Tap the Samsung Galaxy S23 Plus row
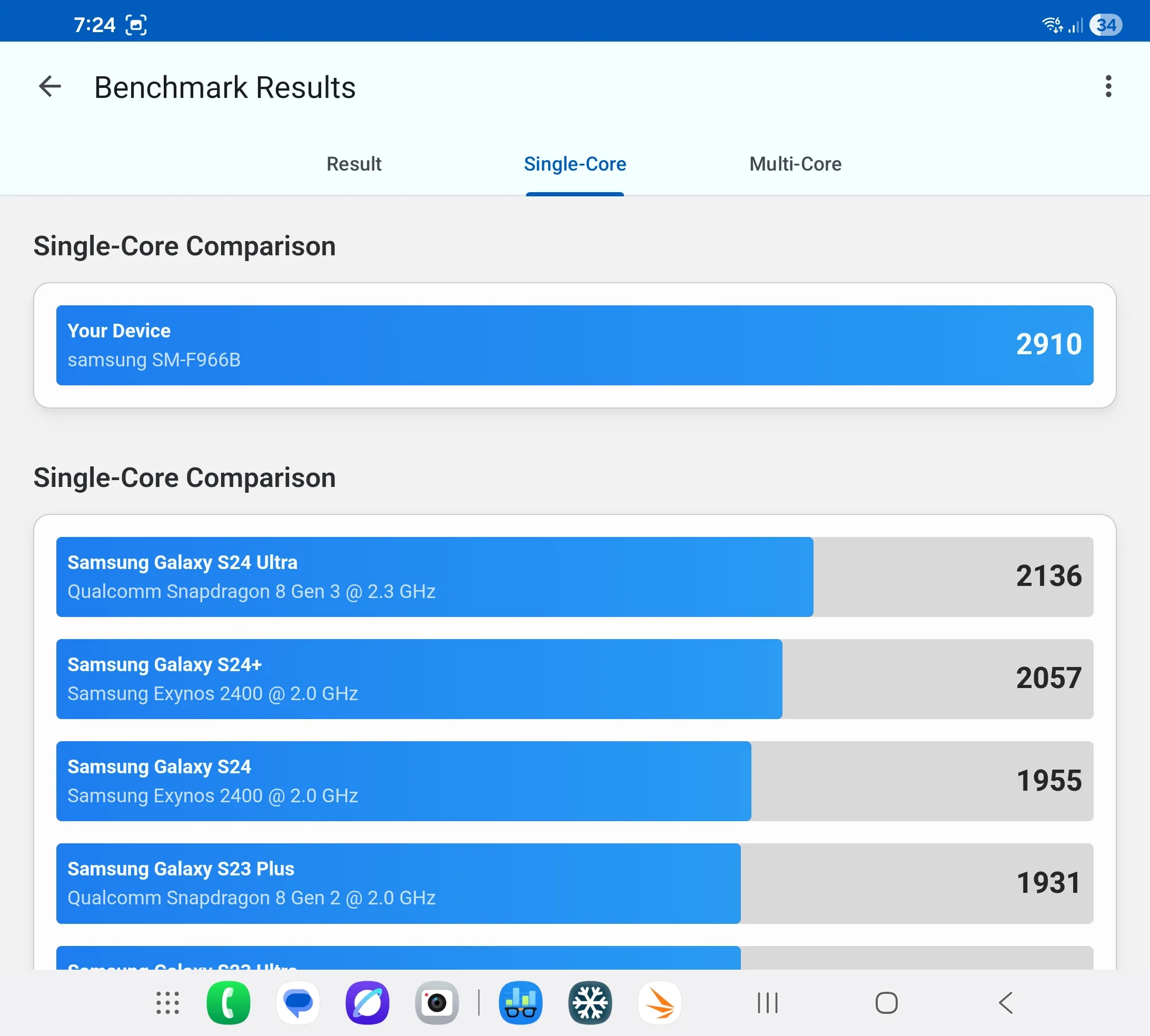Viewport: 1150px width, 1036px height. click(574, 883)
